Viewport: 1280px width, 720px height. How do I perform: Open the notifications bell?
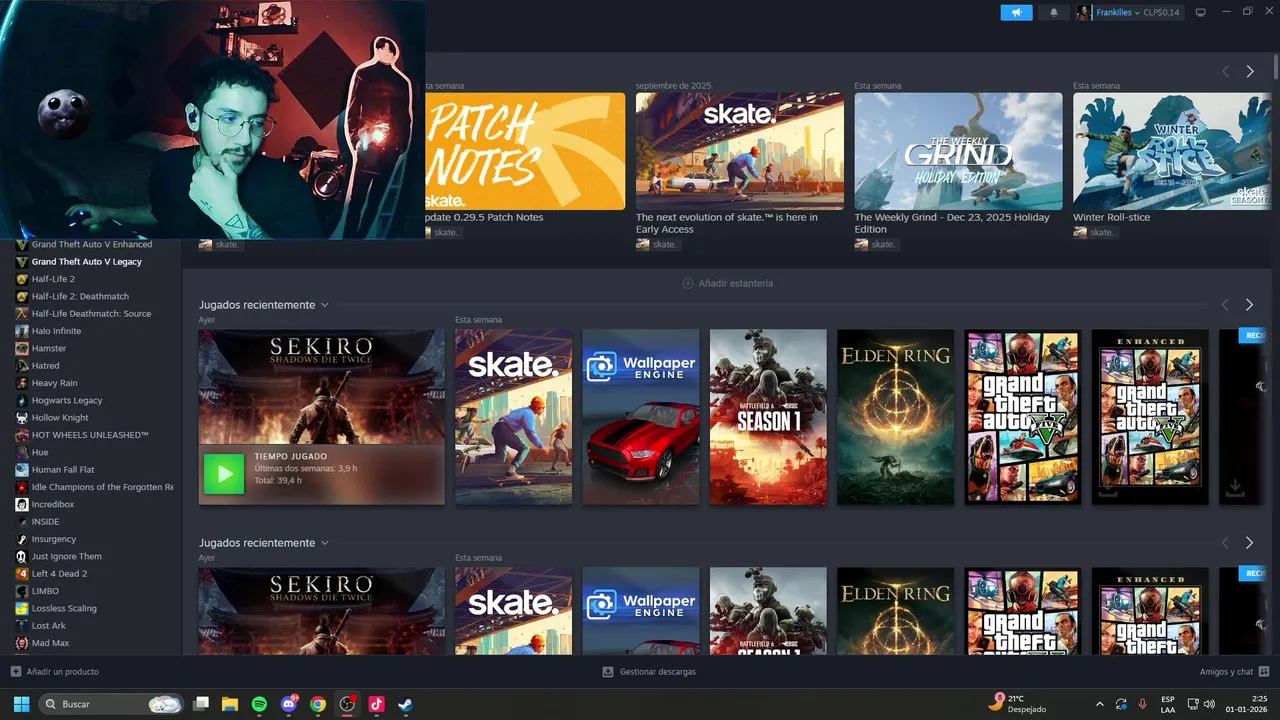point(1053,13)
